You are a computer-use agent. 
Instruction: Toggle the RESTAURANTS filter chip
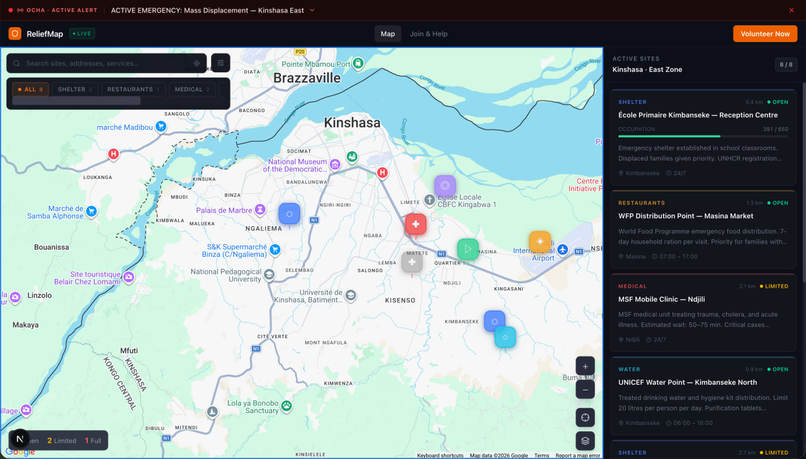click(x=133, y=89)
